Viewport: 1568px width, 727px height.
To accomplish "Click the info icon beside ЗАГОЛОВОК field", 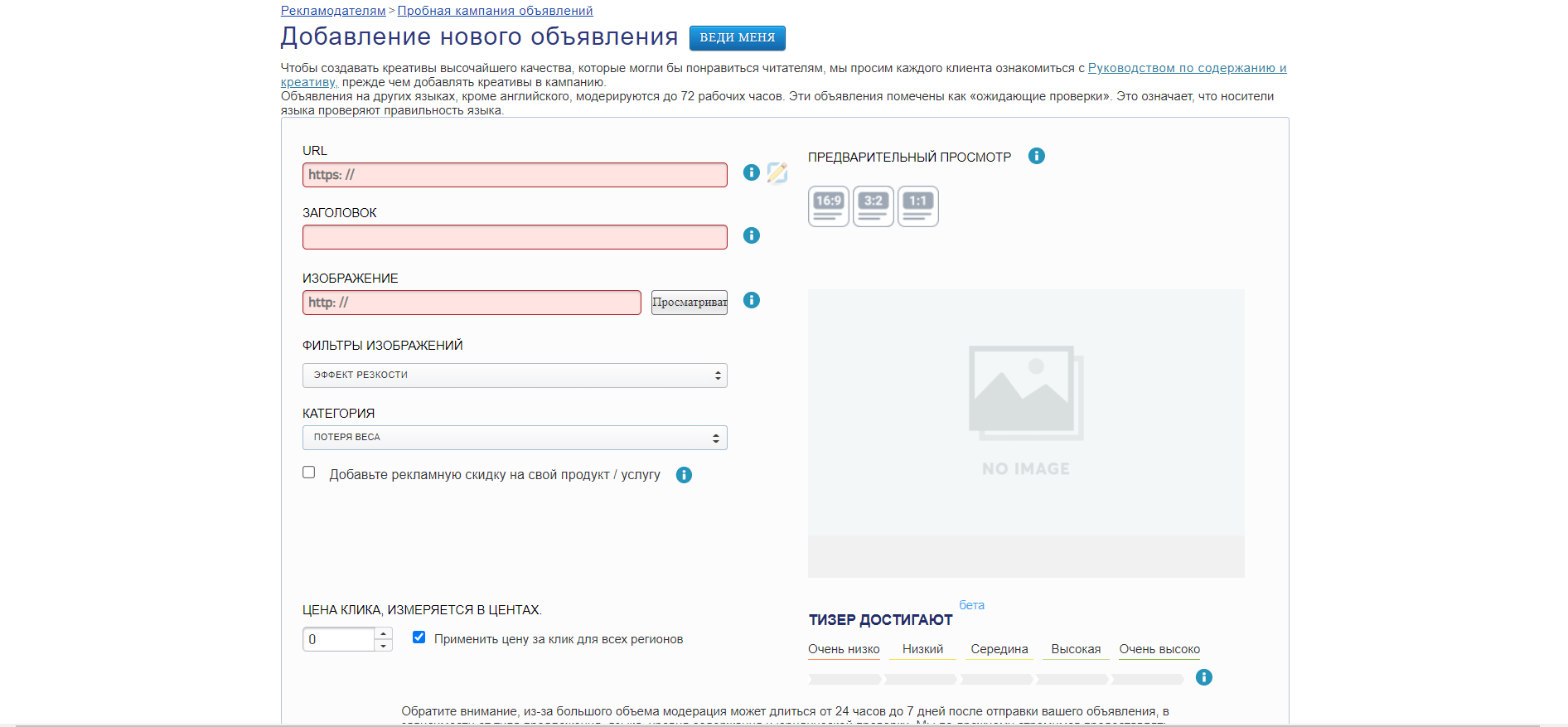I will tap(751, 235).
